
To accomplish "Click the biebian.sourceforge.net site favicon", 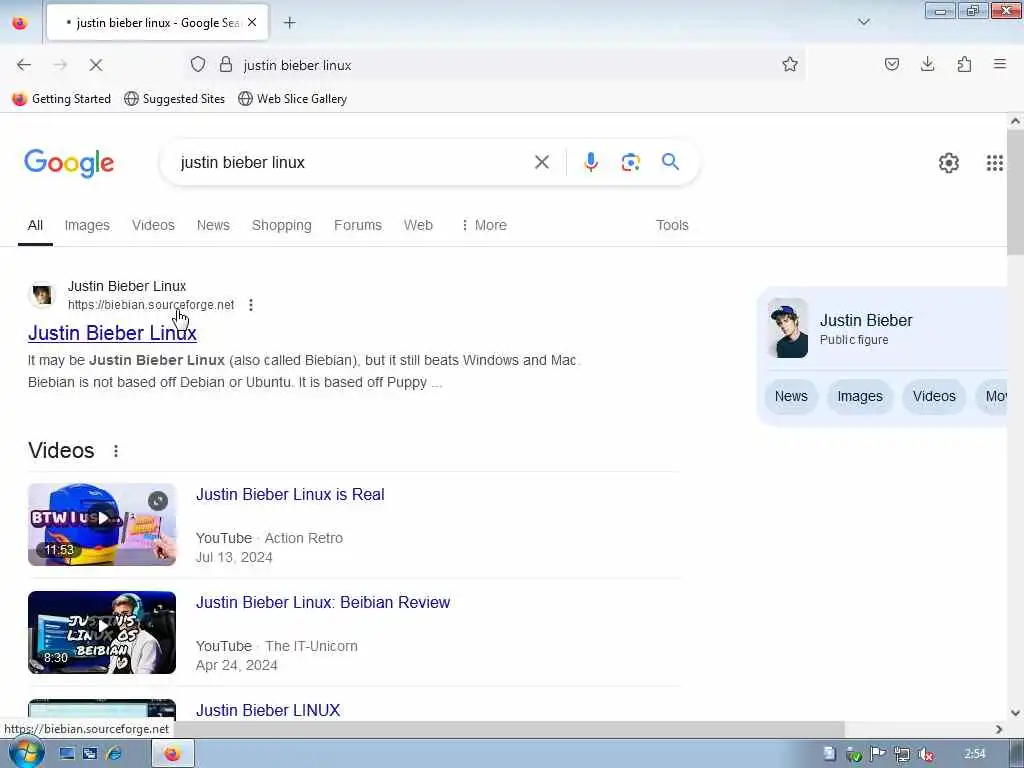I will (x=42, y=295).
